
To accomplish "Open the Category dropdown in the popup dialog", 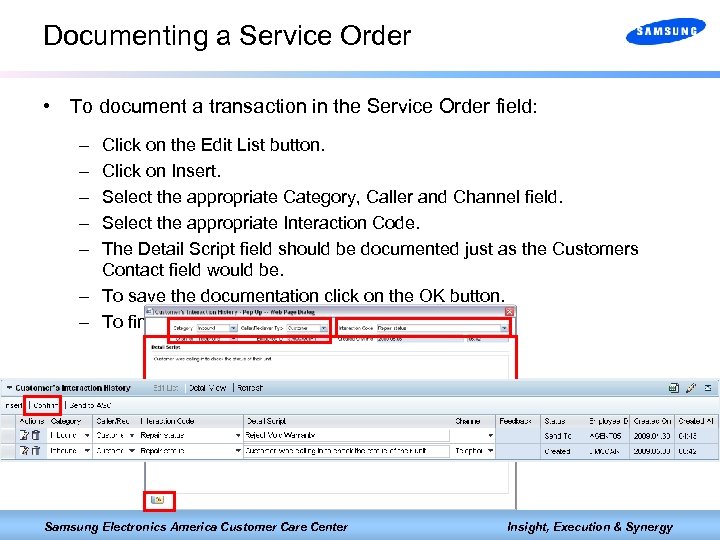I will (233, 328).
